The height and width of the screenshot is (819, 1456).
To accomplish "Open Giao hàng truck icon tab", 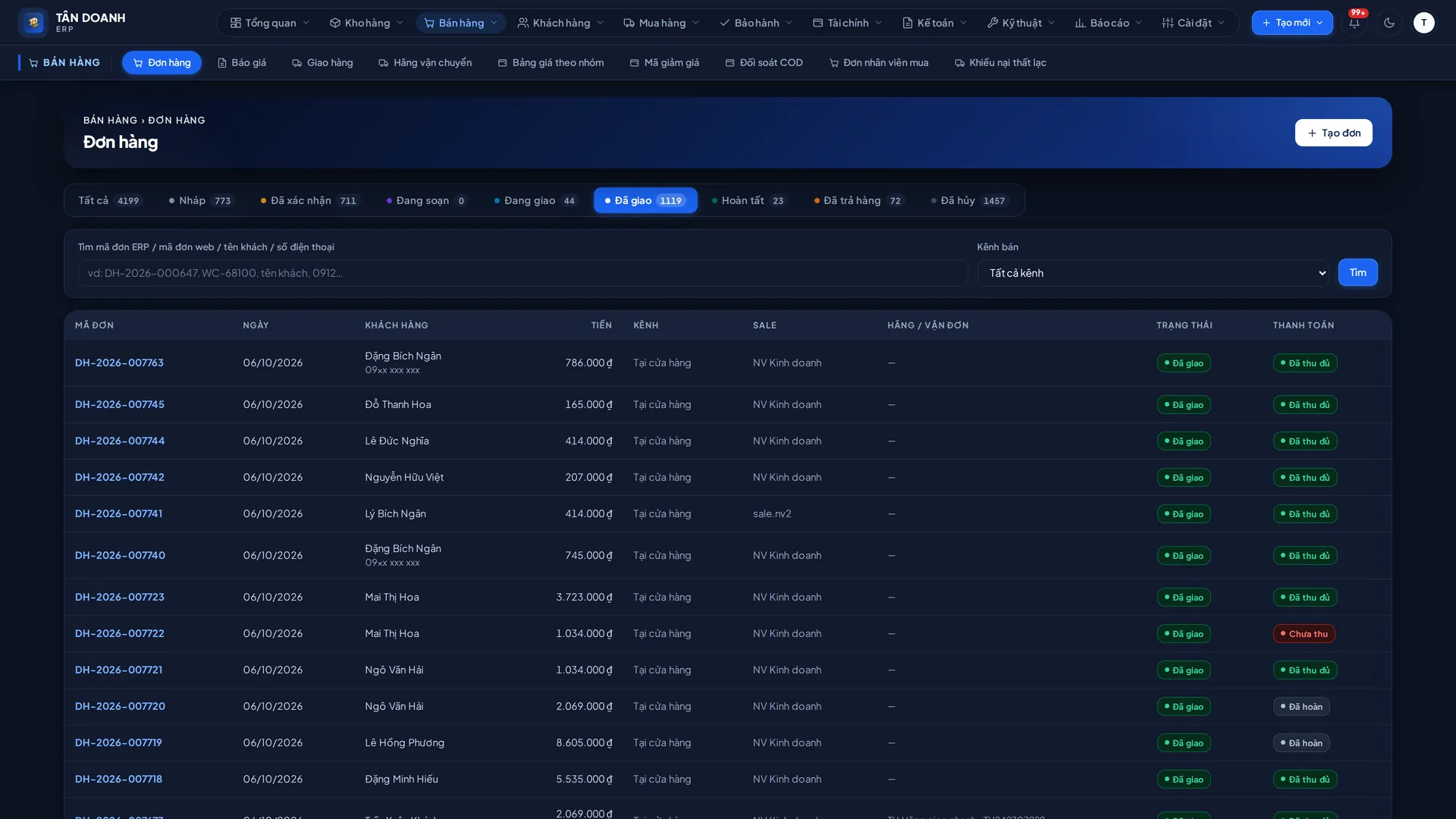I will point(322,62).
